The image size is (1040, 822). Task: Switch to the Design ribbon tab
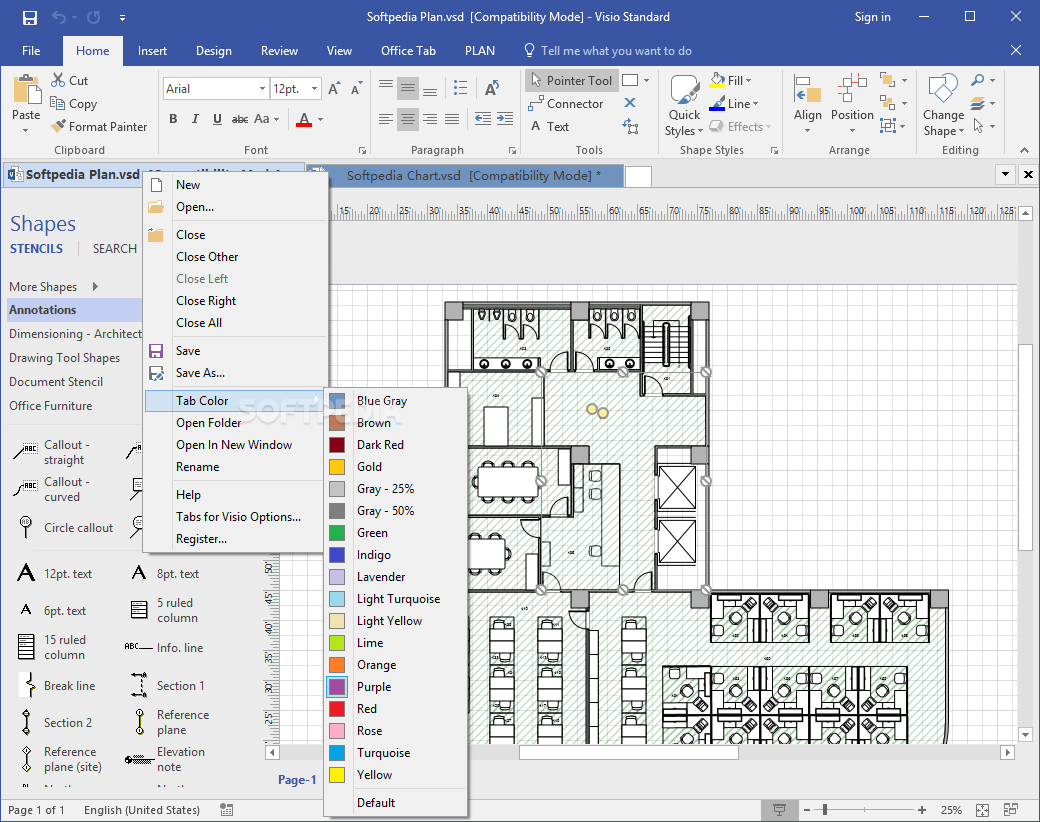tap(214, 51)
